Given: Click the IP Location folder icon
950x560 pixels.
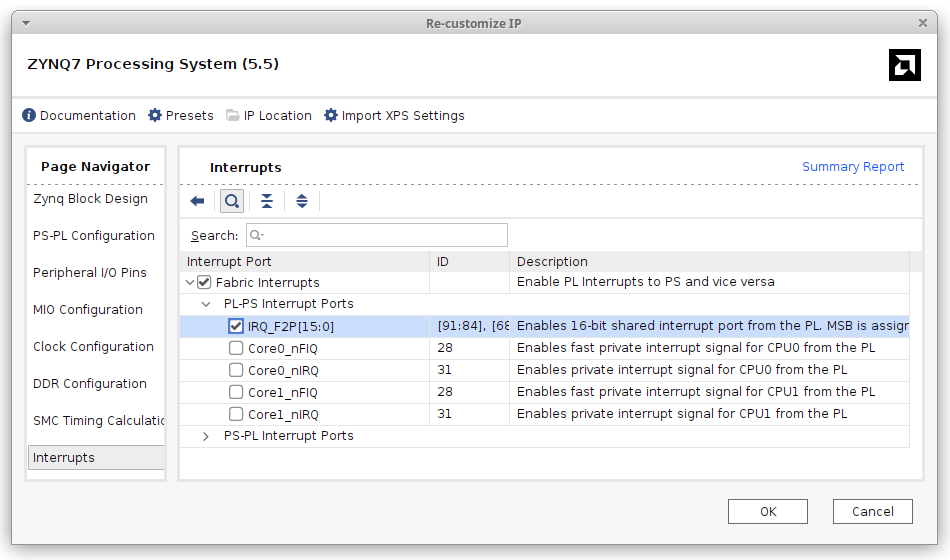Looking at the screenshot, I should pos(233,116).
